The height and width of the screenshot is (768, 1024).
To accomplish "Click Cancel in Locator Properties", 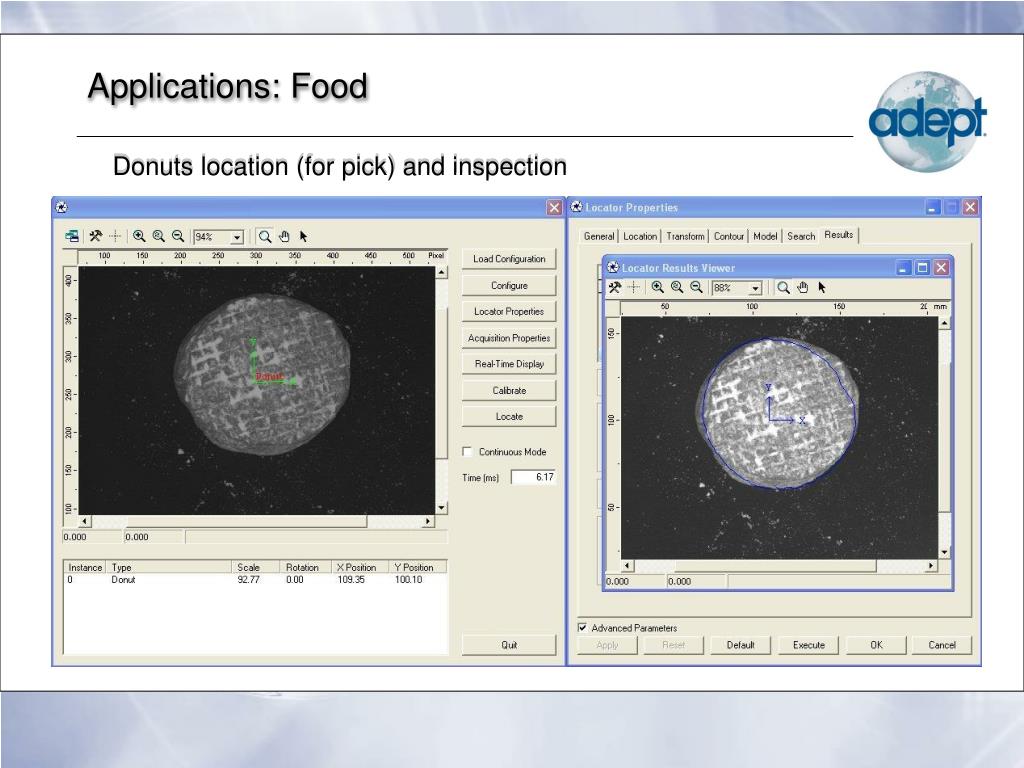I will click(x=942, y=645).
